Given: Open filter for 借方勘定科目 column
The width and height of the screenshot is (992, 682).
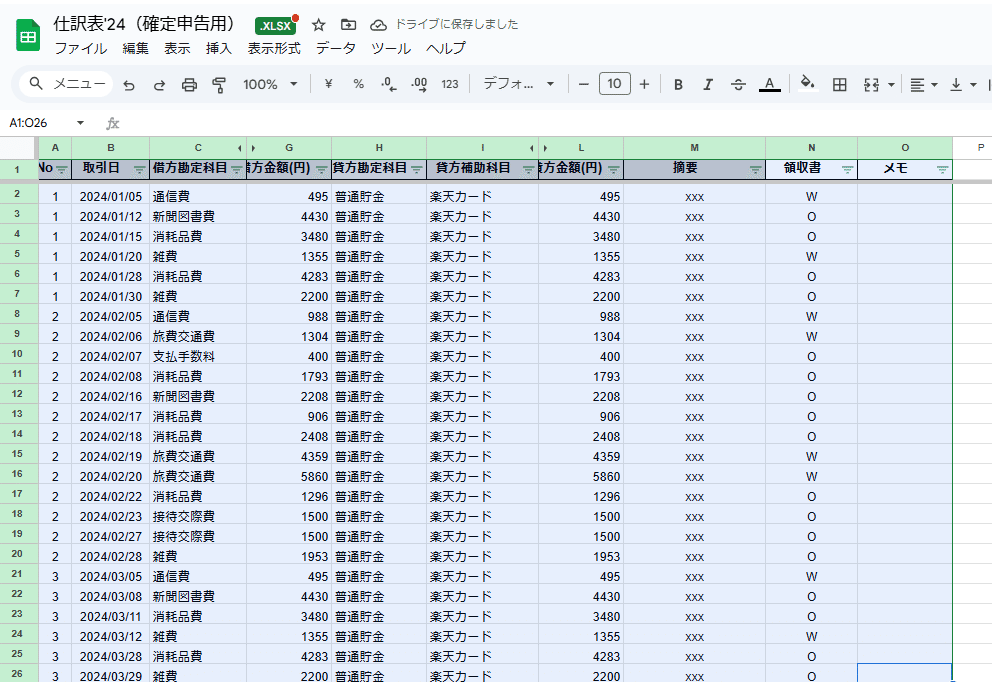Looking at the screenshot, I should (237, 169).
